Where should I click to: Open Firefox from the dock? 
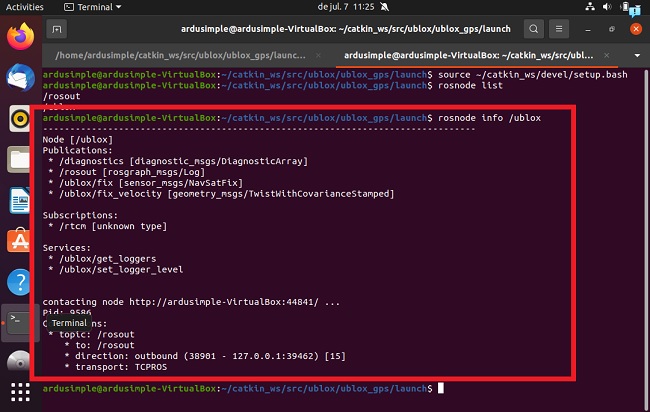tap(20, 37)
